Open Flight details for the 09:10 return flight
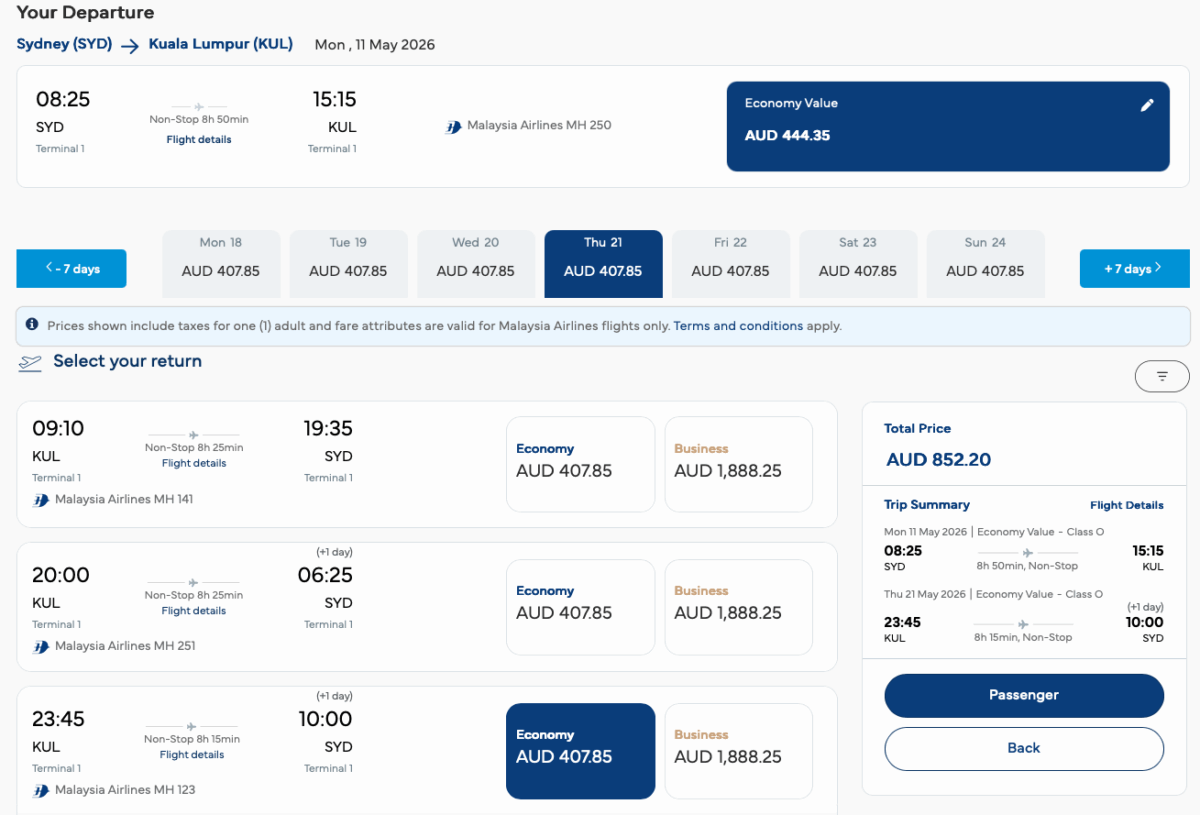Image resolution: width=1200 pixels, height=815 pixels. click(x=194, y=463)
